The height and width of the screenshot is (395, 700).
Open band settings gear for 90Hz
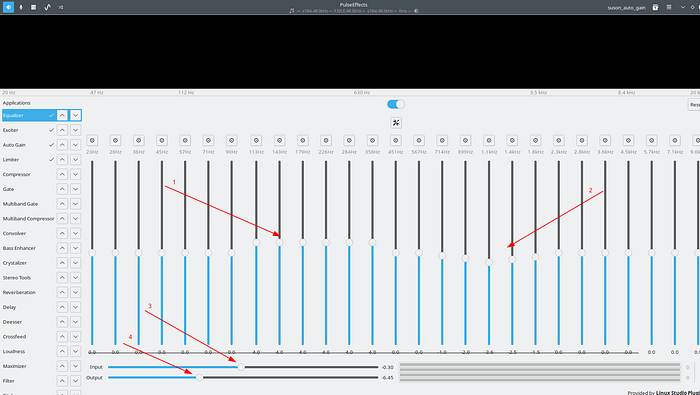(x=231, y=140)
